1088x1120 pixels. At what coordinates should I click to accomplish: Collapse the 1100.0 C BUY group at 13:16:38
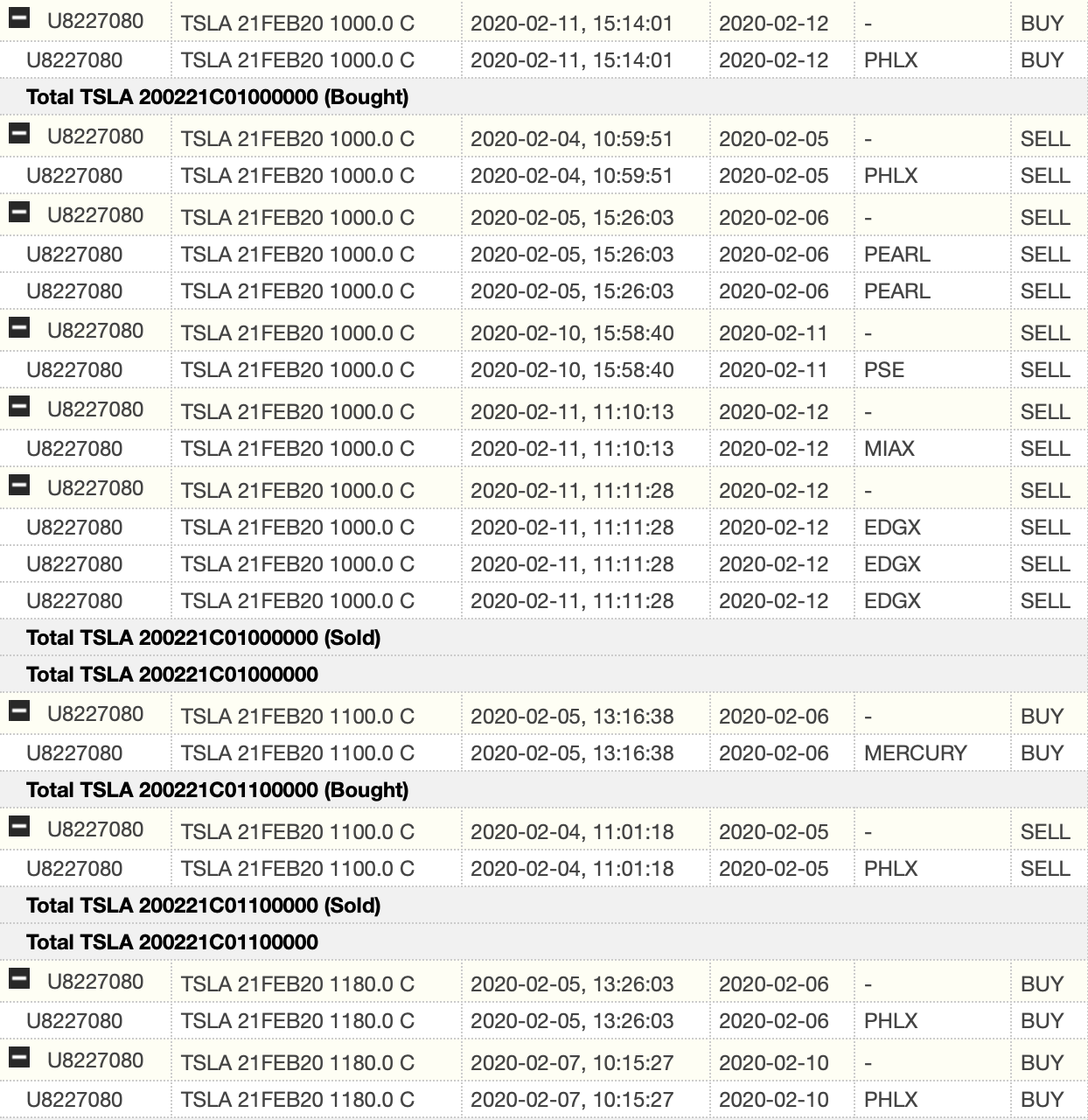coord(18,711)
